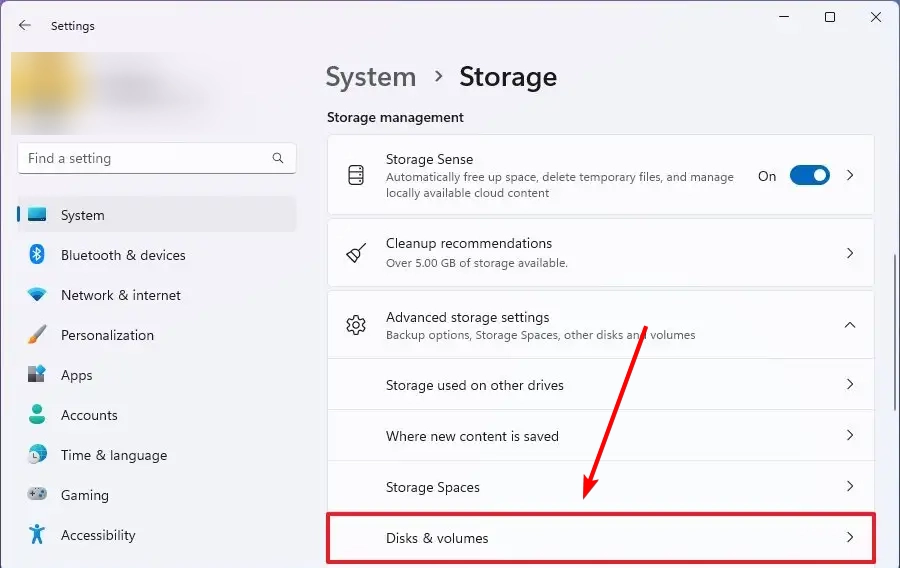Click the Bluetooth icon in sidebar
Viewport: 900px width, 568px height.
tap(37, 254)
